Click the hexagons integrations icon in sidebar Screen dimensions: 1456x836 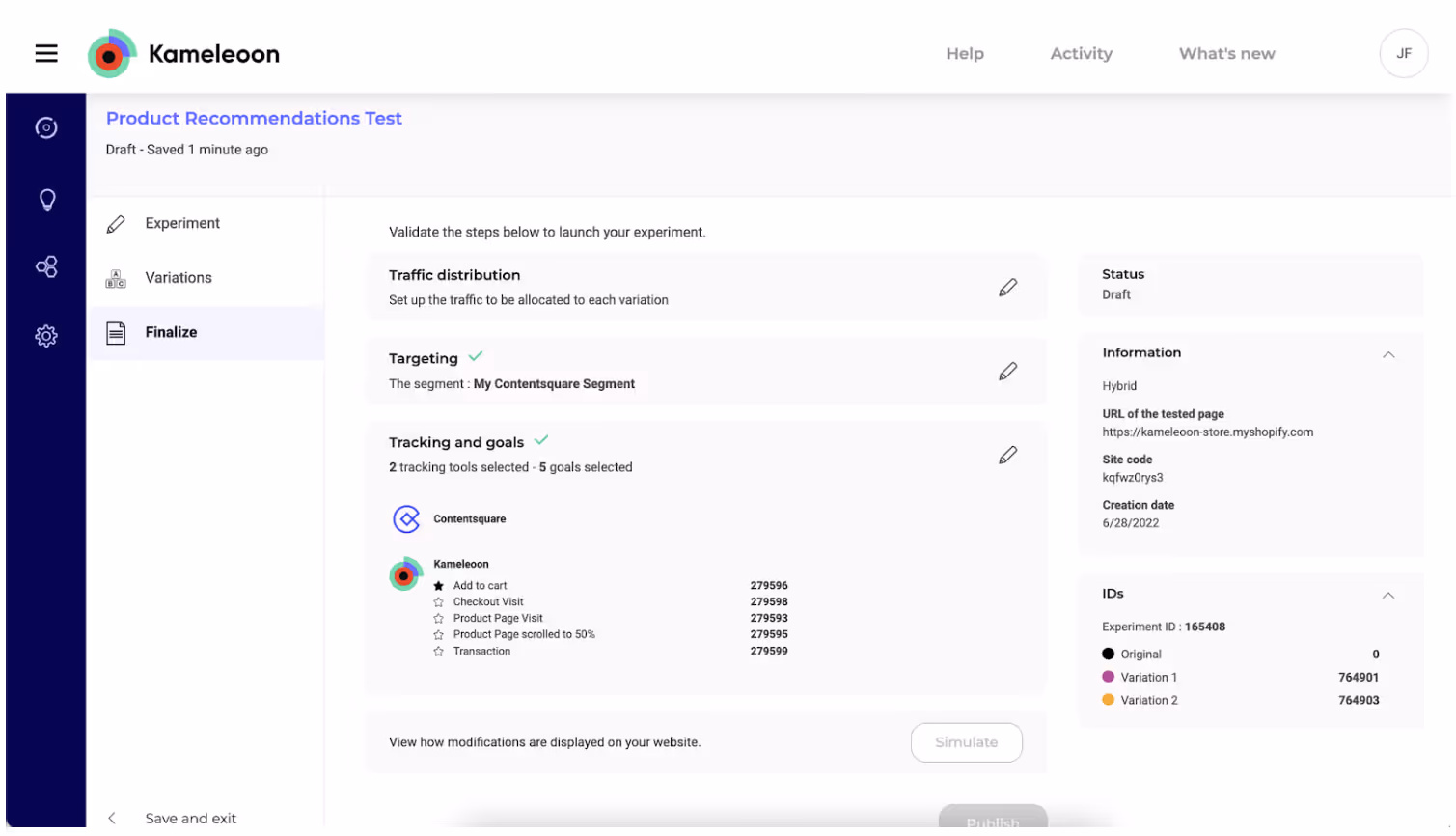coord(45,266)
